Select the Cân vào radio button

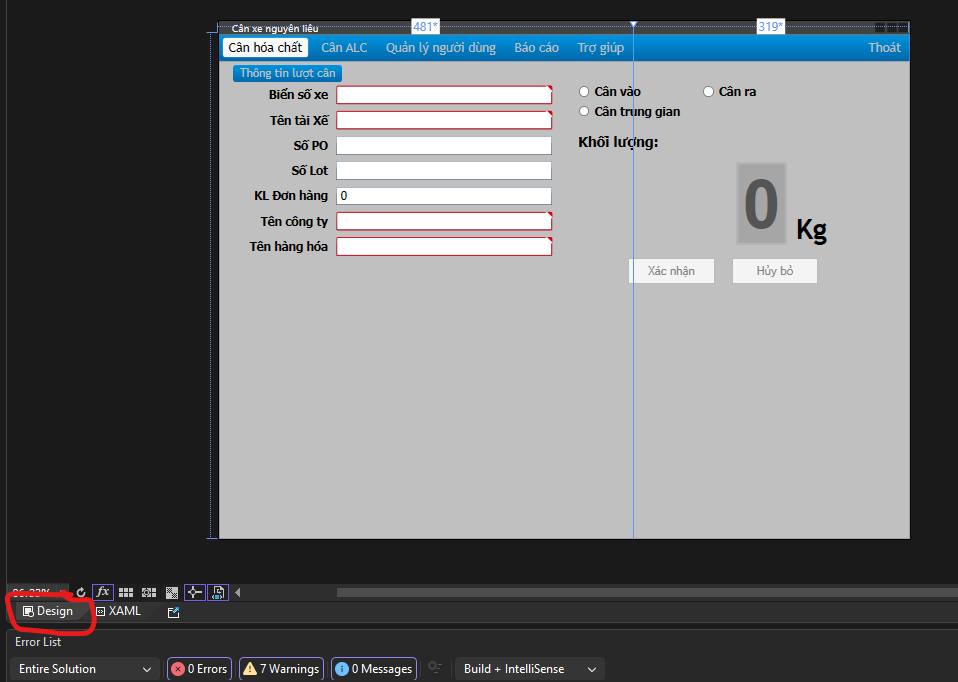[x=585, y=92]
